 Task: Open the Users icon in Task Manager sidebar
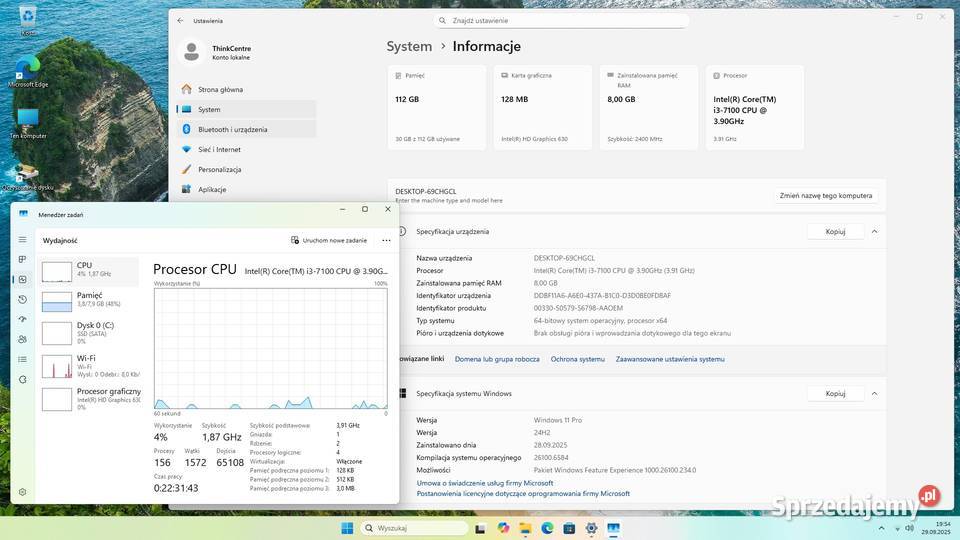click(x=22, y=339)
